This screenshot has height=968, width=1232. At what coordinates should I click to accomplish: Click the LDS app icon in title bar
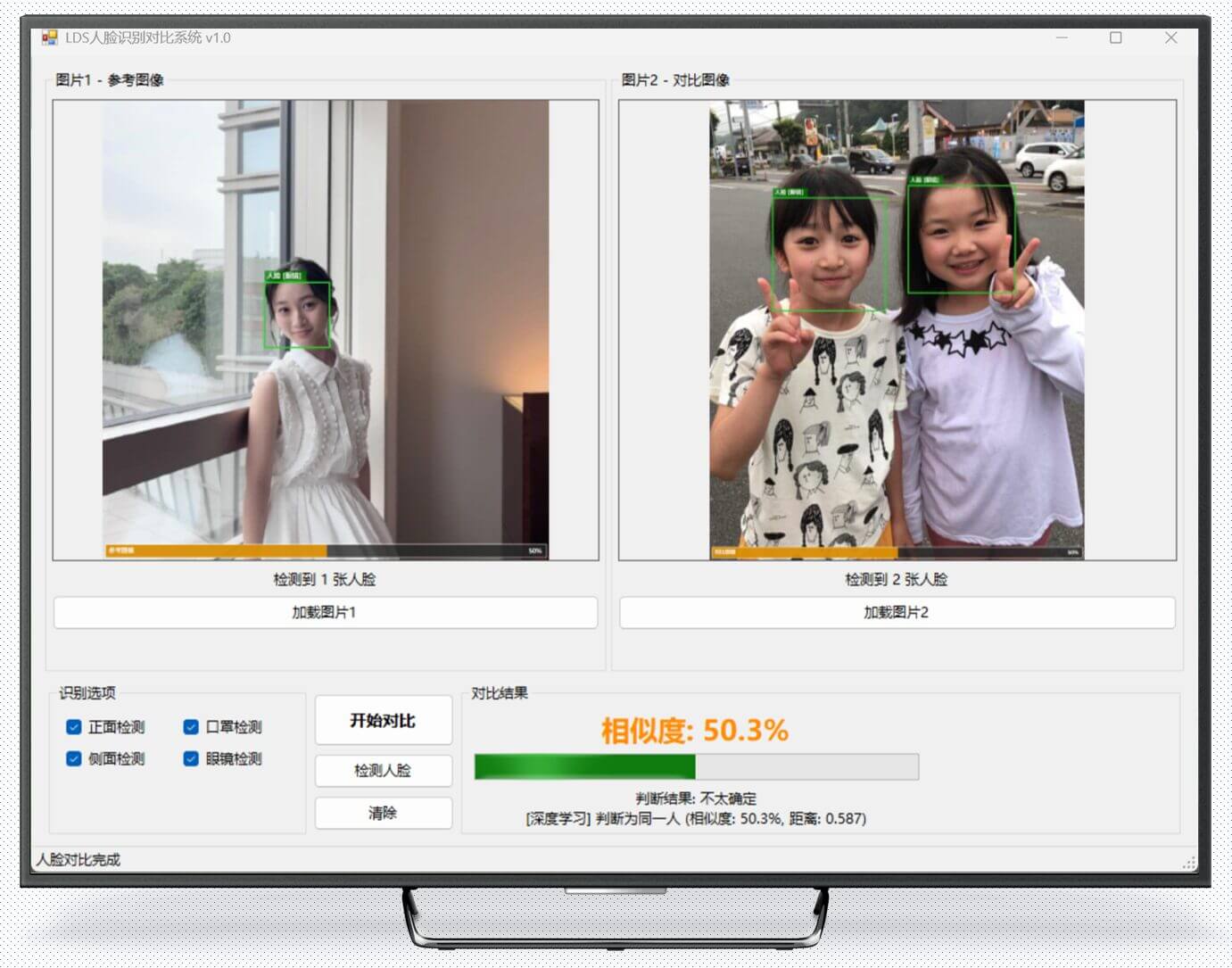pos(50,37)
